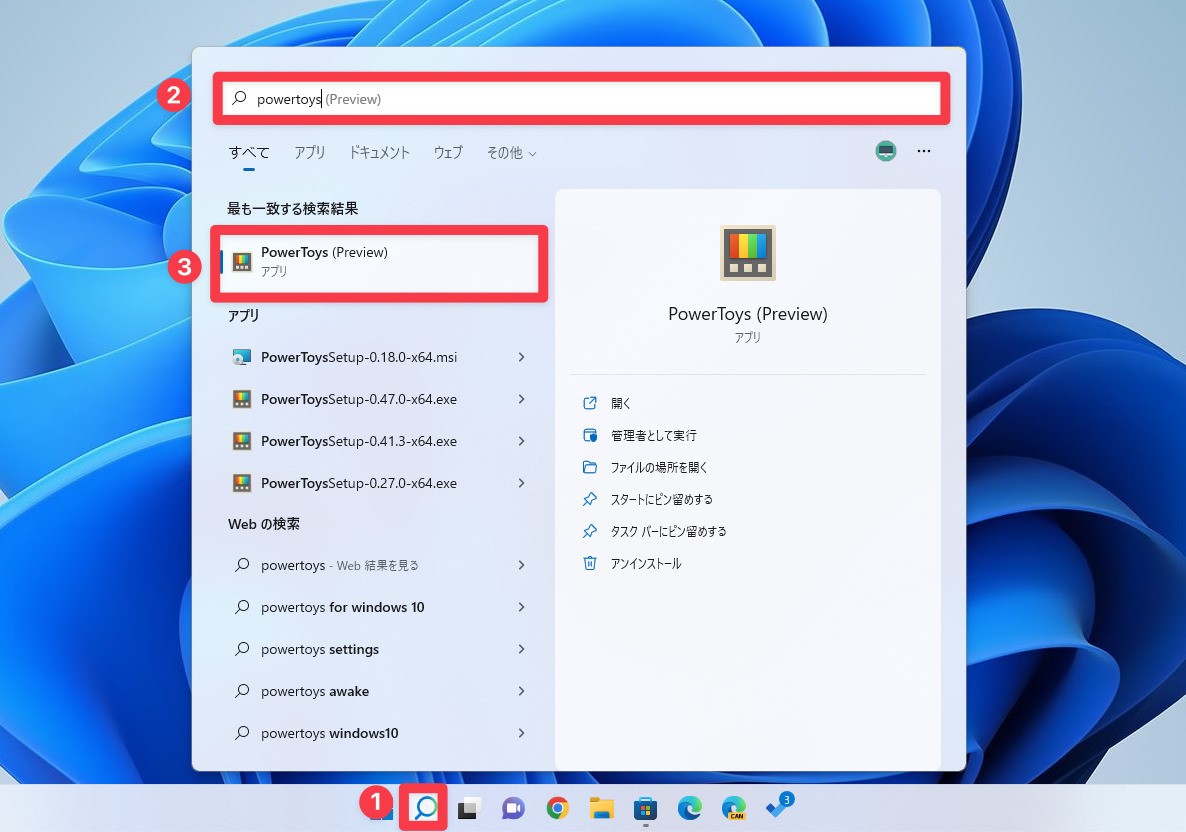This screenshot has width=1186, height=832.
Task: Click the PowerToys icon in best match result
Action: coord(242,262)
